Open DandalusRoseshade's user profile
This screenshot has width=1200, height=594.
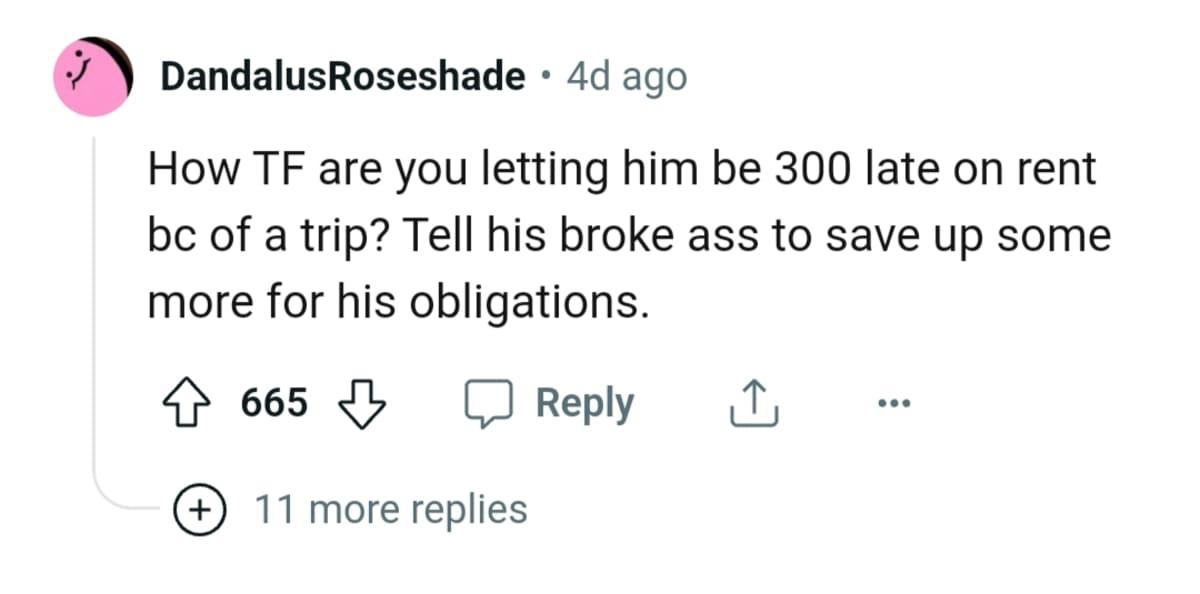pos(343,76)
